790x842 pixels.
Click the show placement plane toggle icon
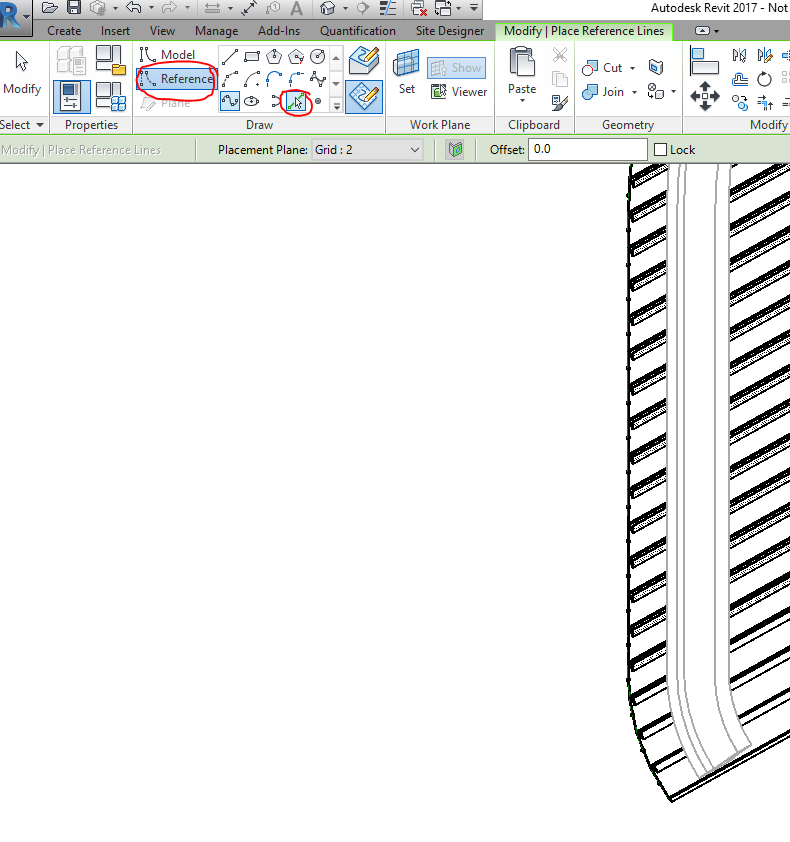point(455,149)
